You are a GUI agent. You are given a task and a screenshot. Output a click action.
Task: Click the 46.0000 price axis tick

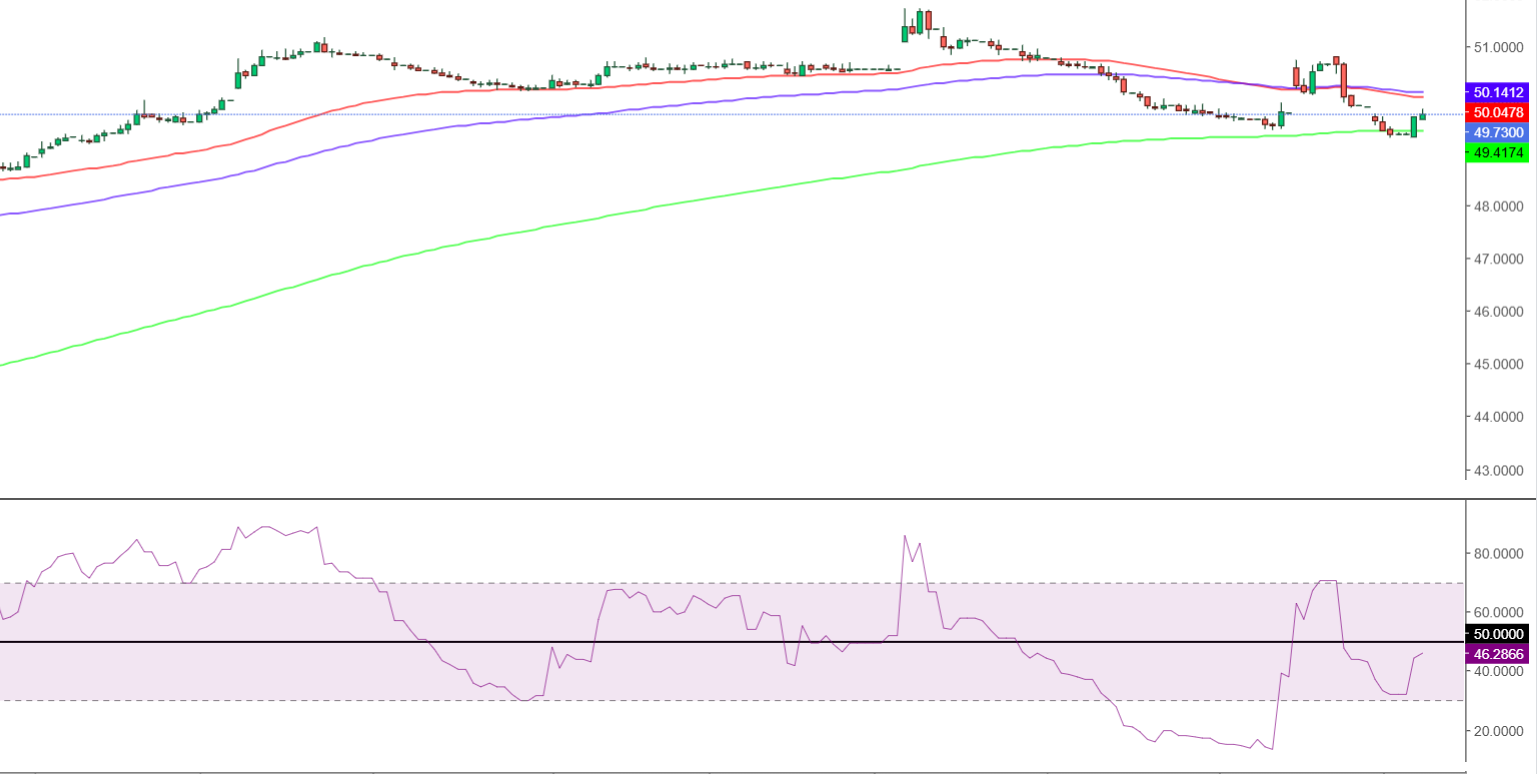click(x=1499, y=311)
